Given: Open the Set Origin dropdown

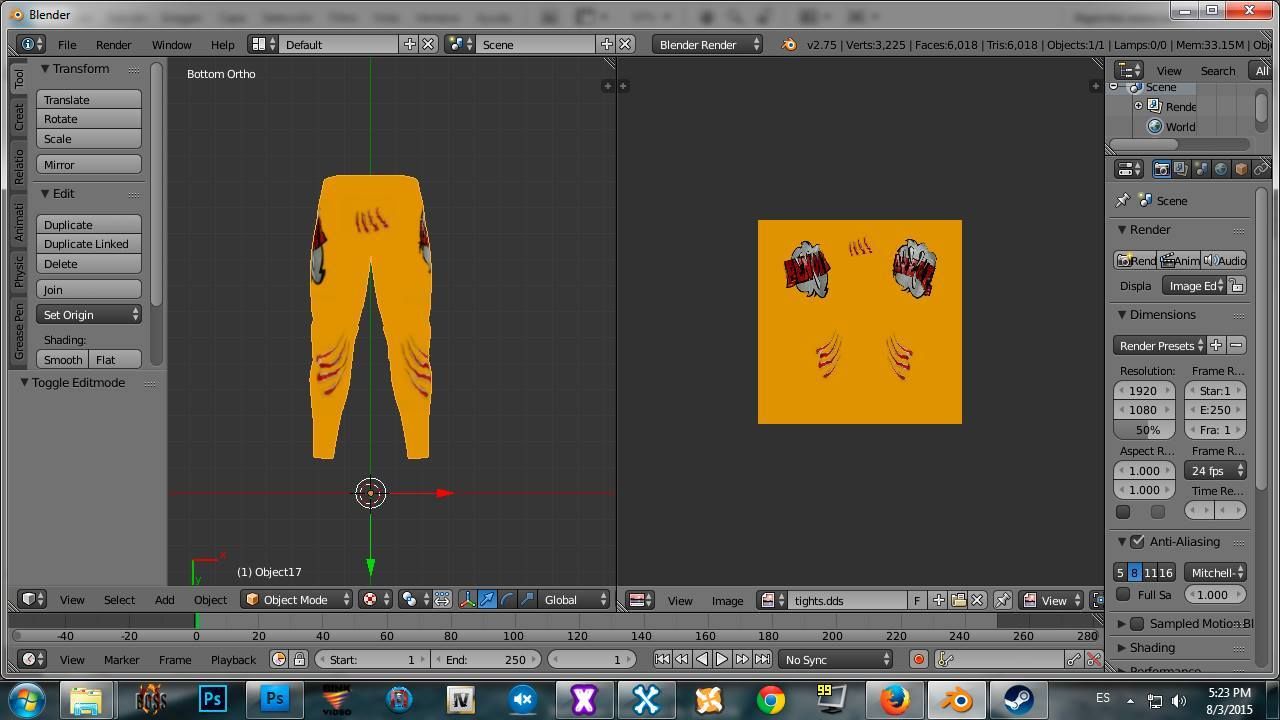Looking at the screenshot, I should (x=89, y=314).
